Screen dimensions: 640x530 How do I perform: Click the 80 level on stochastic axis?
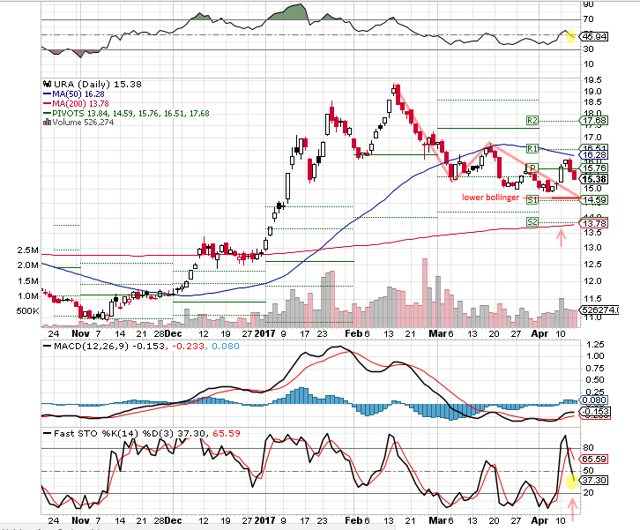click(589, 448)
